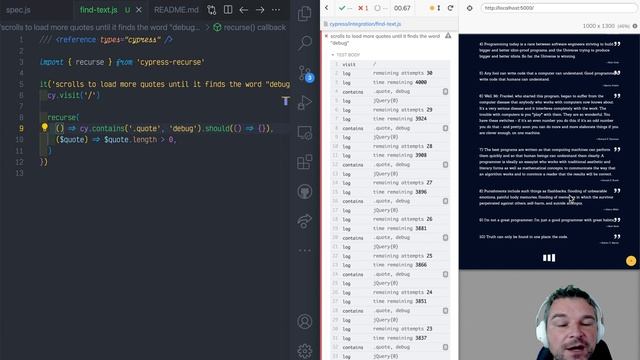The image size is (640, 360).
Task: Select 'remaining attempts 23' log row
Action: pyautogui.click(x=390, y=329)
